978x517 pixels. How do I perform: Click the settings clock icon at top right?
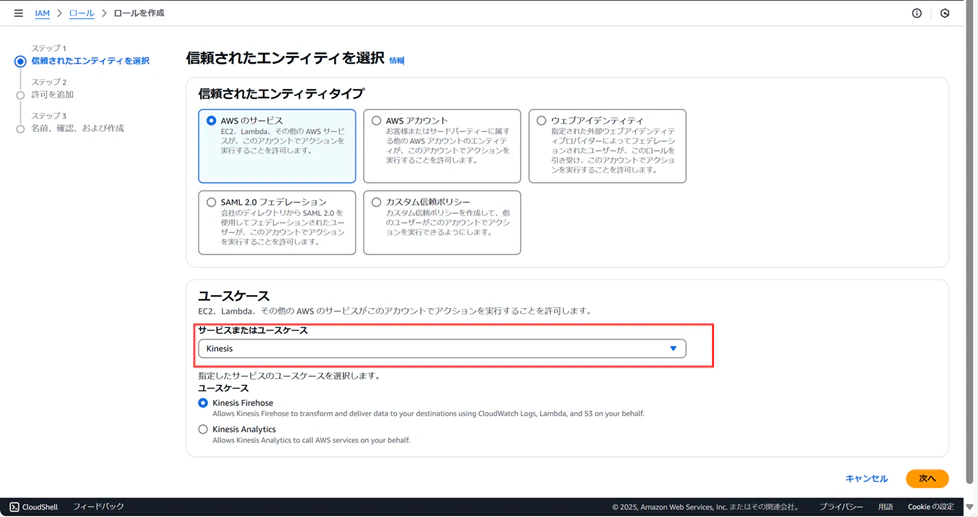[944, 13]
